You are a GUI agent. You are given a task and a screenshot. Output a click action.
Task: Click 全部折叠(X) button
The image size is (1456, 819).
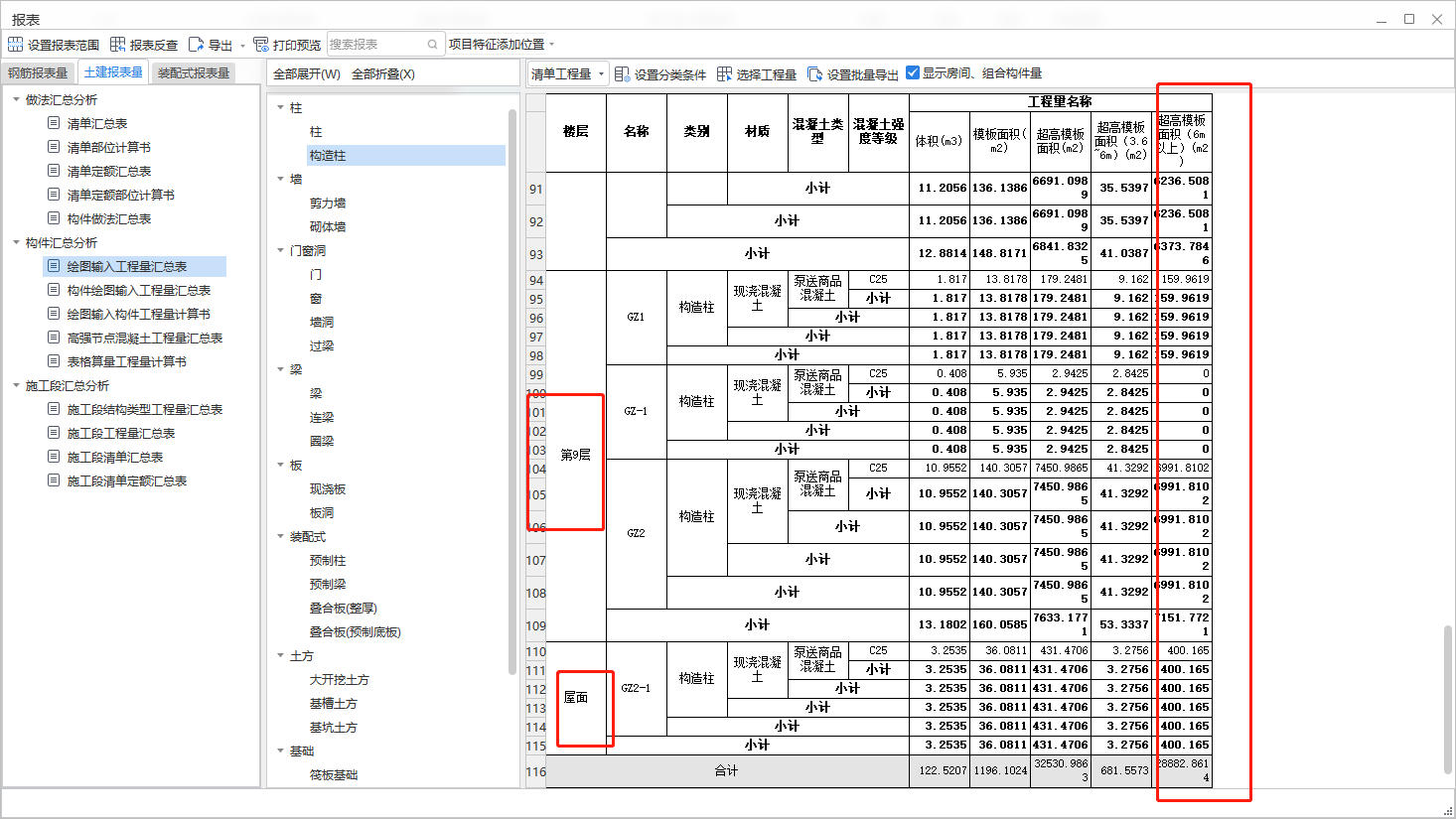click(383, 74)
